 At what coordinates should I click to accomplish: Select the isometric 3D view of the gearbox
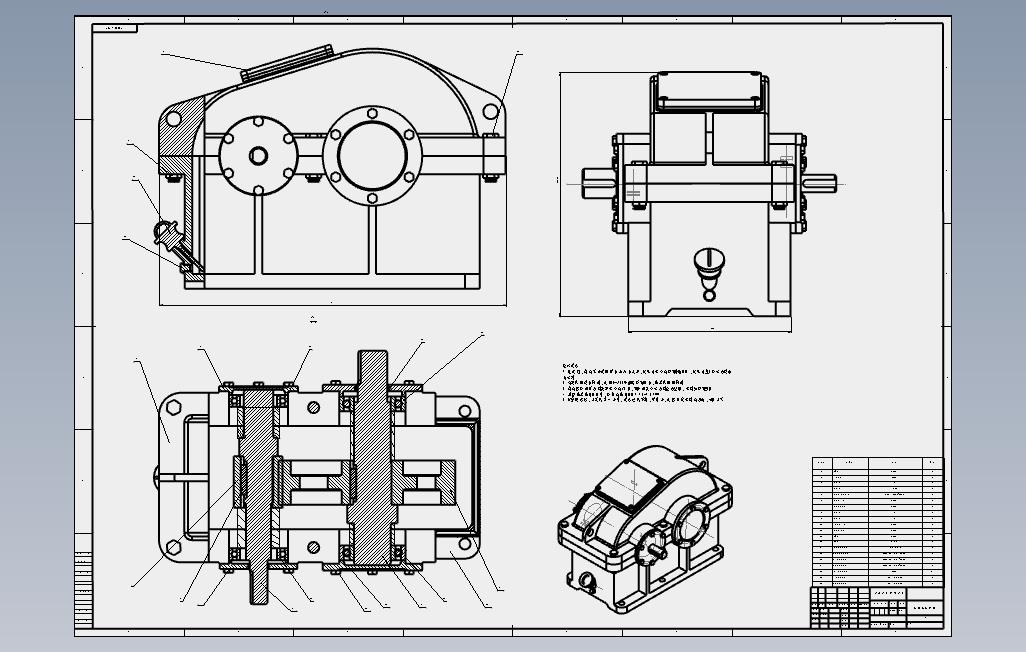645,529
